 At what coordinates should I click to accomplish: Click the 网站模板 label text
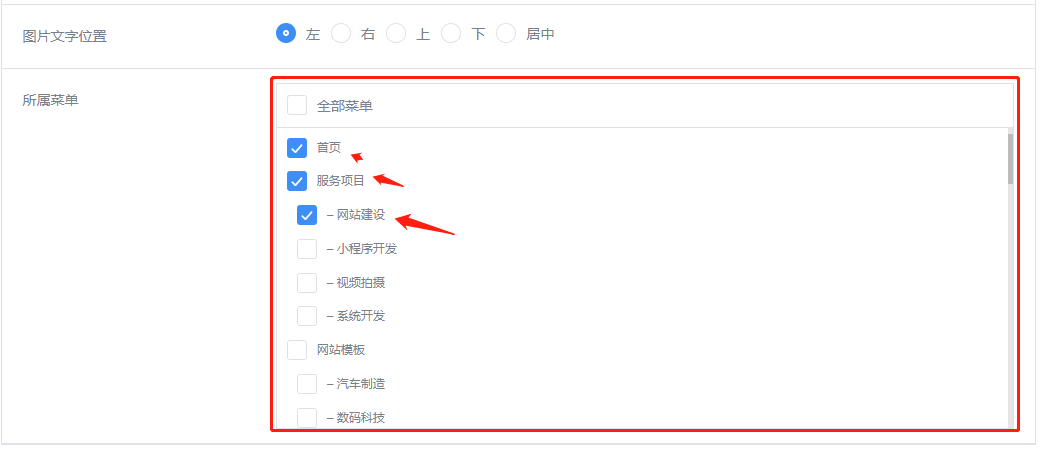click(340, 350)
